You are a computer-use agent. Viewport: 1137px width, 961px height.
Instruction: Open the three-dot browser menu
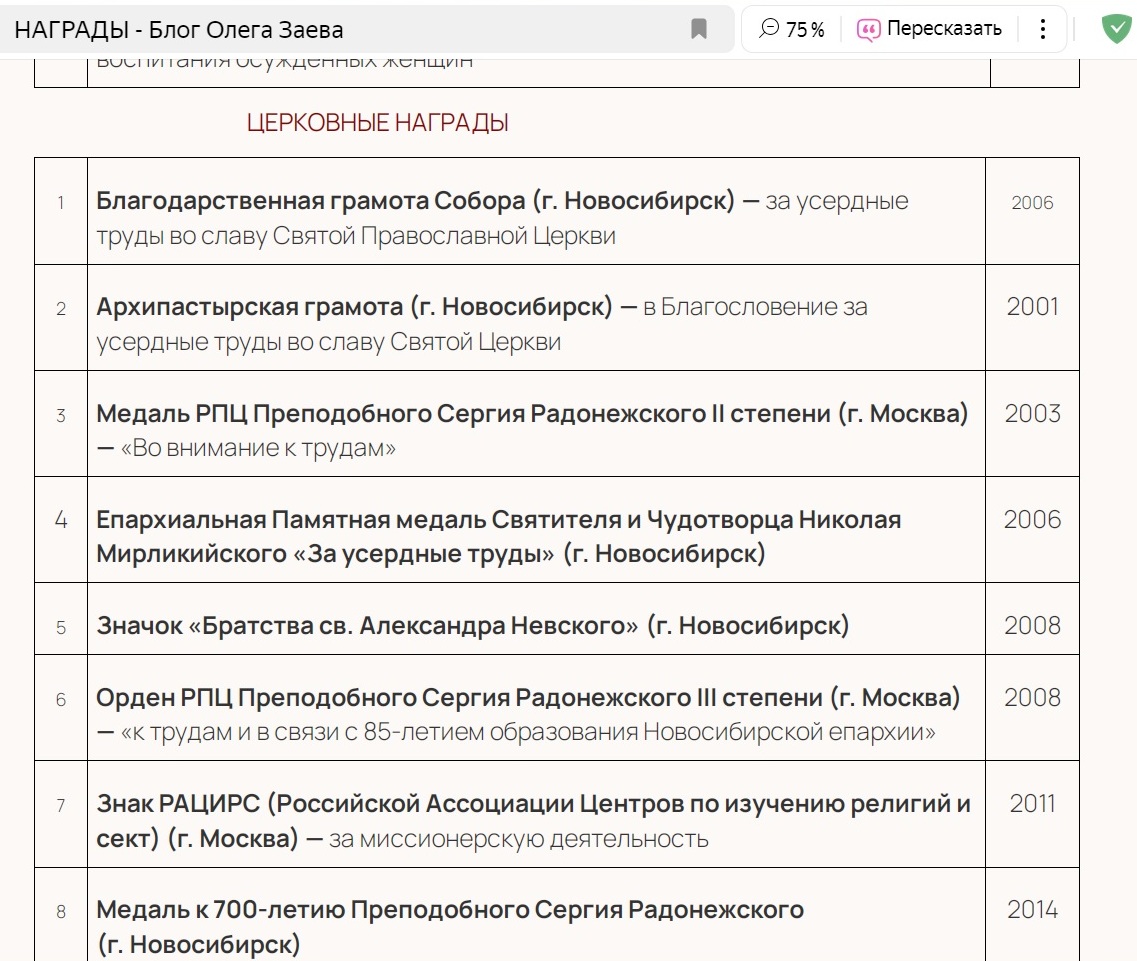(x=1043, y=29)
